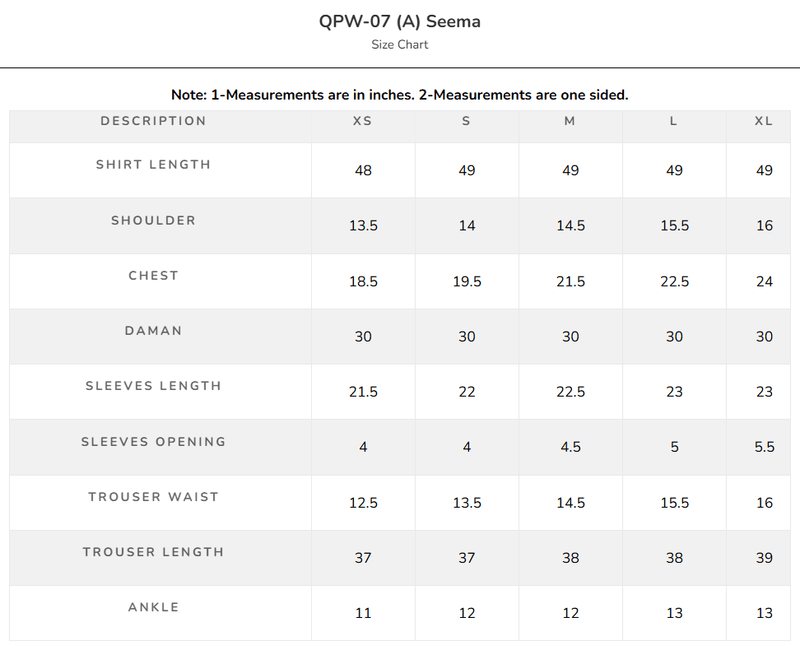Screen dimensions: 800x664
Task: Click the TROUSER LENGTH row label
Action: (x=154, y=552)
